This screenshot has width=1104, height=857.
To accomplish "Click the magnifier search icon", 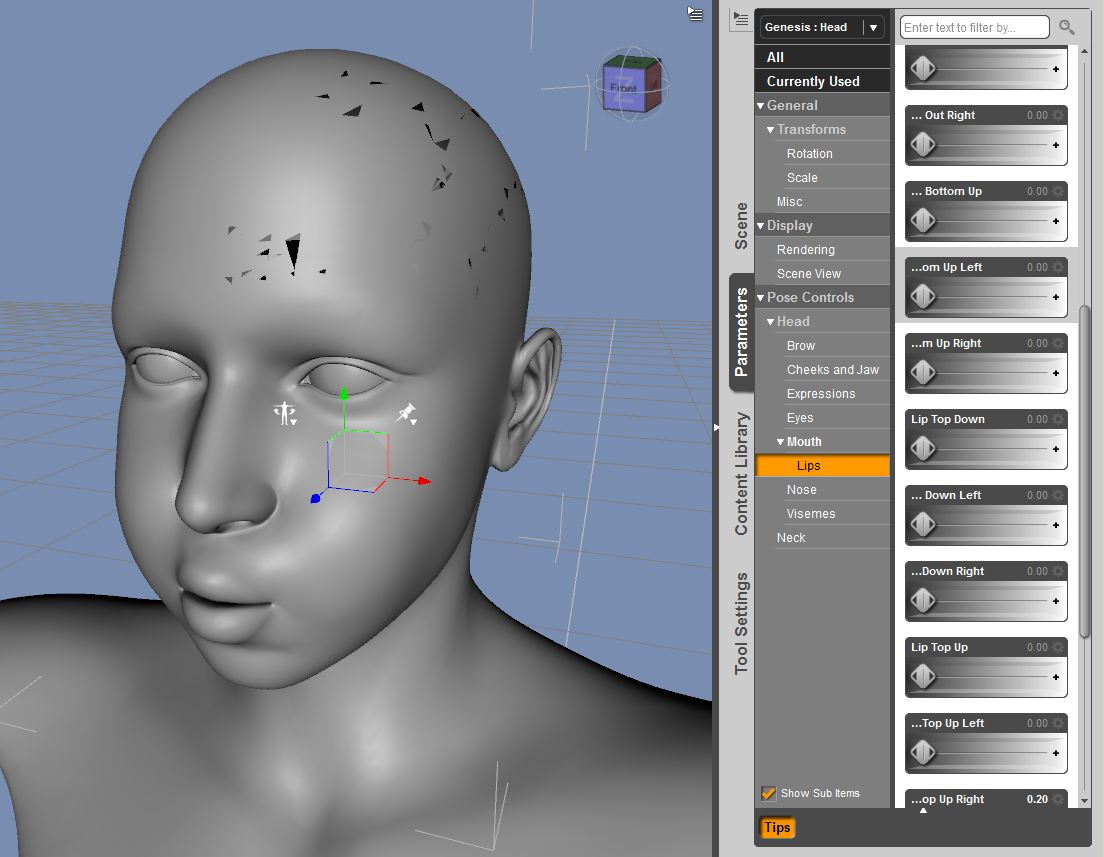I will 1067,27.
